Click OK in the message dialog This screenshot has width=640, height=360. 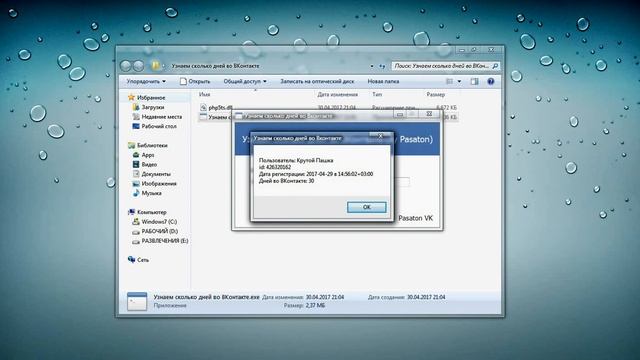point(367,207)
